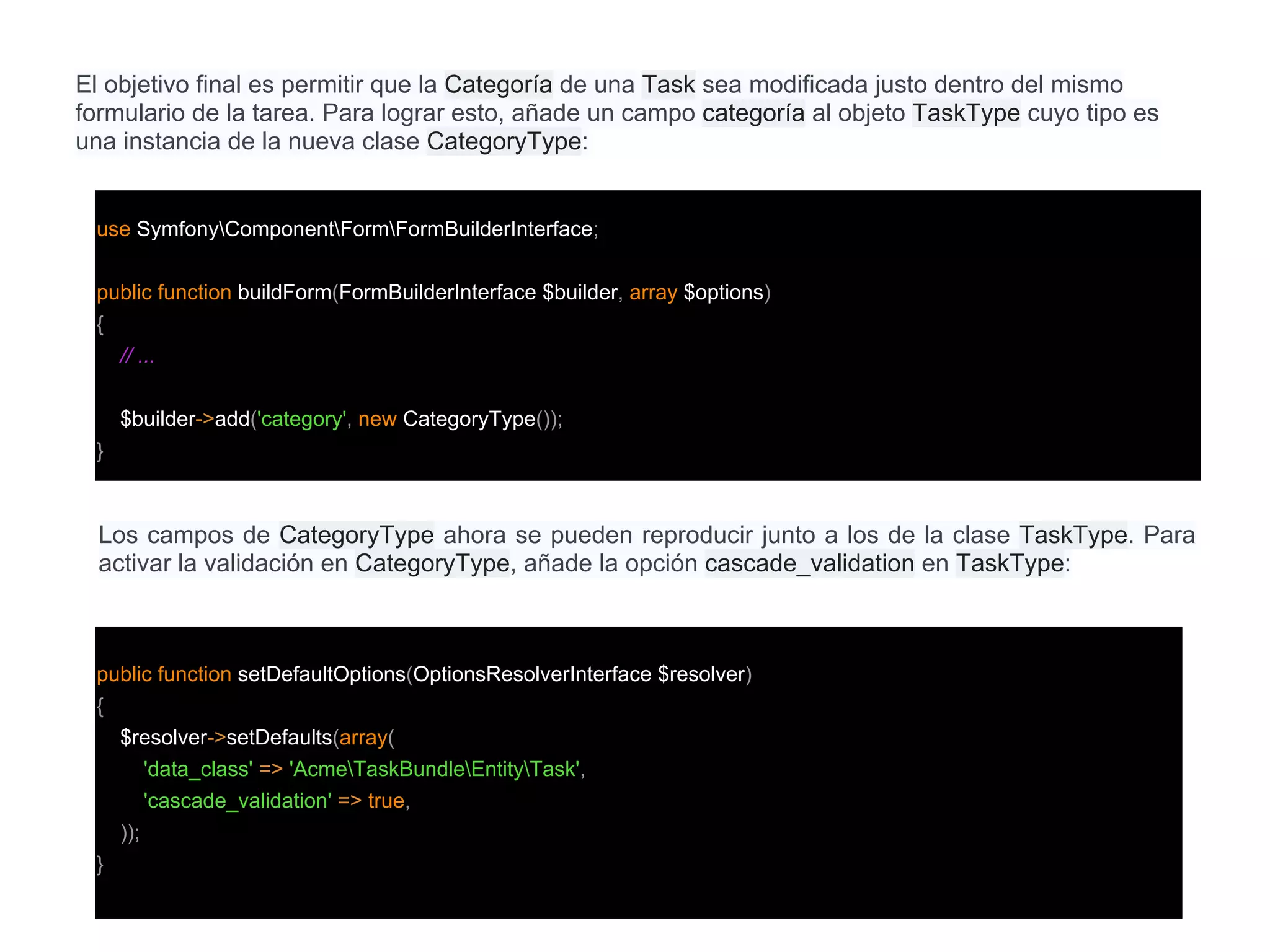Viewport: 1270px width, 952px height.
Task: Click the 'cascade_validation' key in code
Action: [x=238, y=801]
